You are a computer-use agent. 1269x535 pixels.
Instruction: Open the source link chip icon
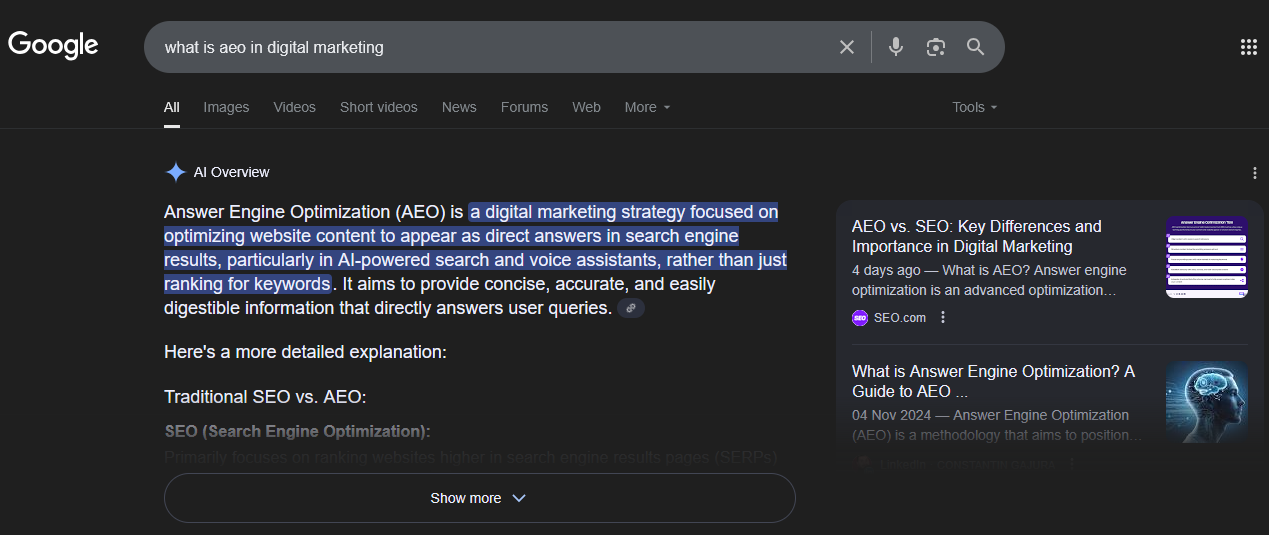(631, 308)
